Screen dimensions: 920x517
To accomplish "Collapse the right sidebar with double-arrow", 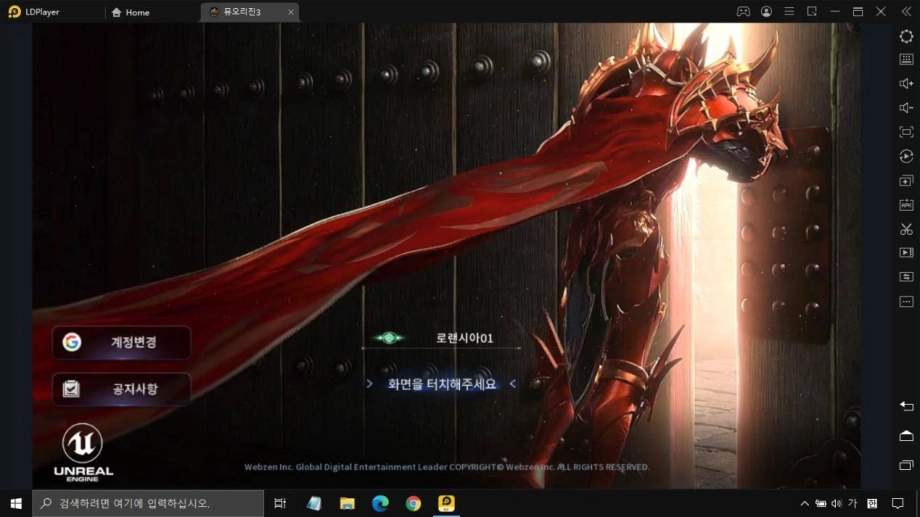I will coord(907,12).
